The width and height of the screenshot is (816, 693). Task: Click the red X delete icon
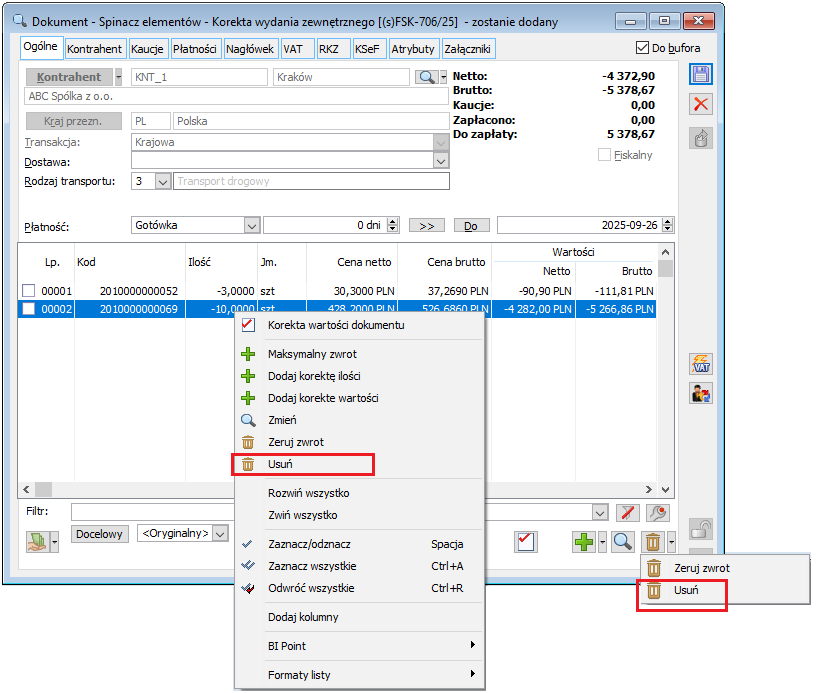pos(702,104)
